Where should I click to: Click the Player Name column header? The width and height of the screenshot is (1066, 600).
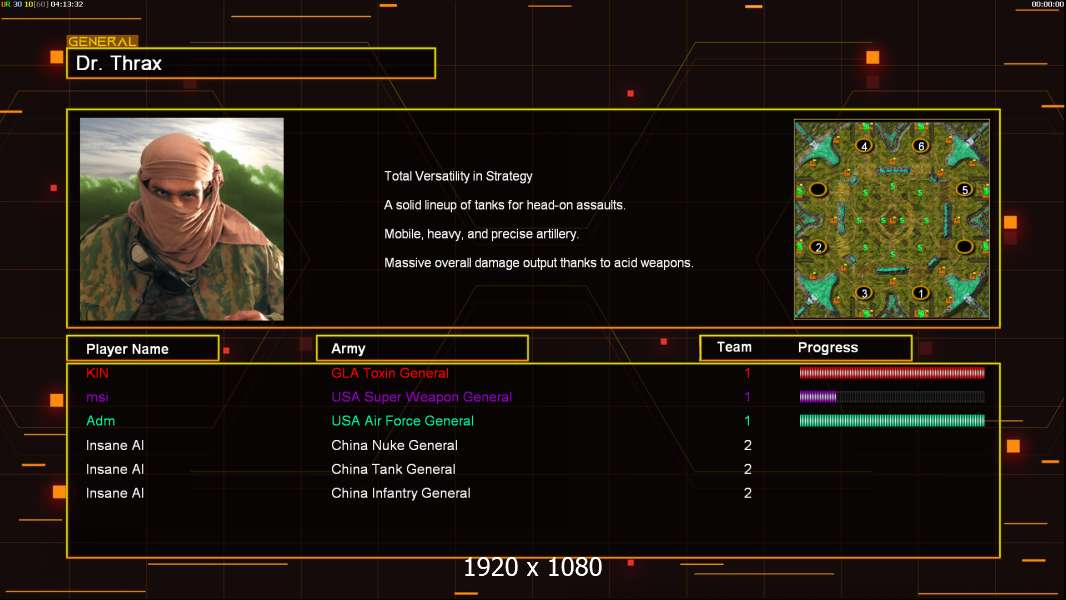pos(143,349)
